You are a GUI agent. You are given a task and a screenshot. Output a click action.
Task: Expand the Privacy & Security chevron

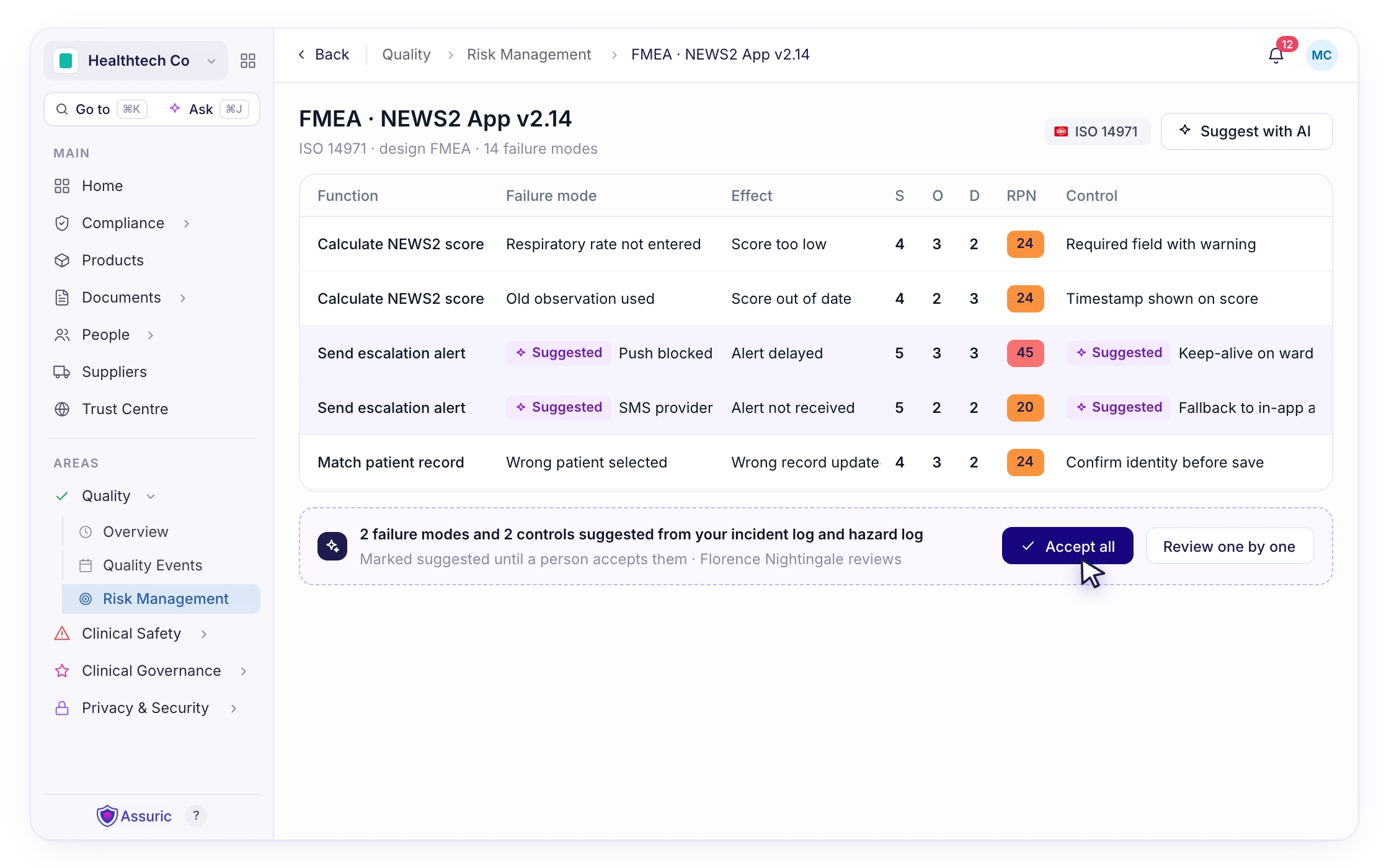pyautogui.click(x=234, y=708)
